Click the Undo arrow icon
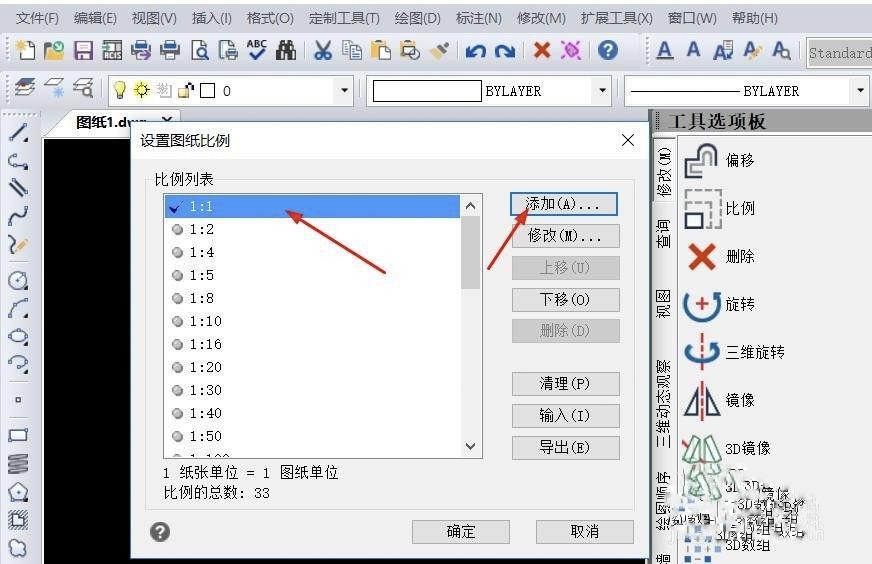 (475, 51)
